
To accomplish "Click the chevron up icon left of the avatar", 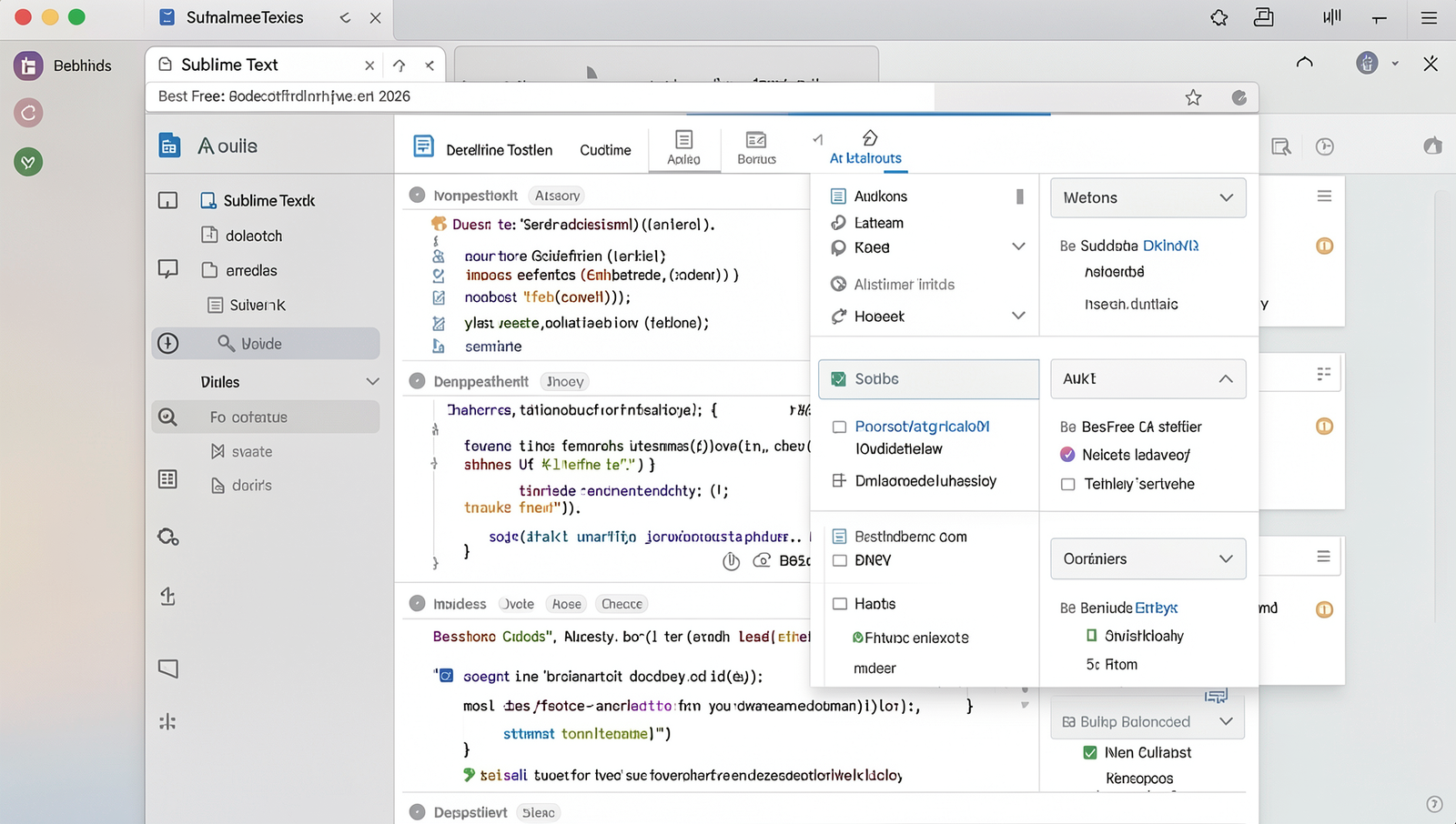I will tap(1305, 63).
